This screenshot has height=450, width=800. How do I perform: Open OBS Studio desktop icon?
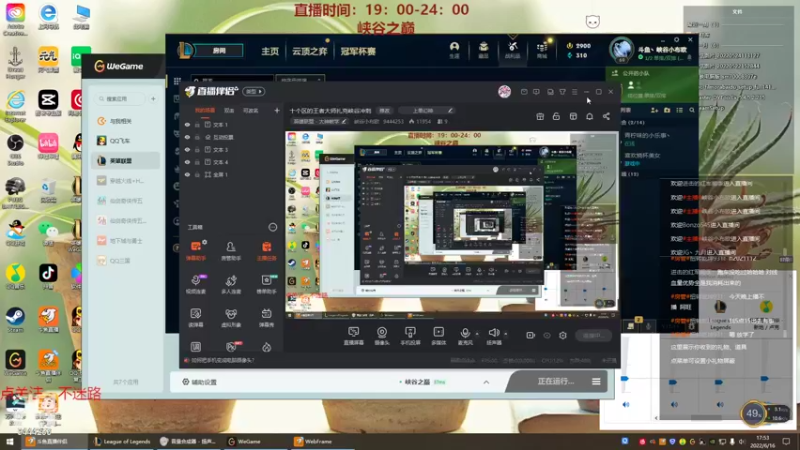[x=15, y=150]
